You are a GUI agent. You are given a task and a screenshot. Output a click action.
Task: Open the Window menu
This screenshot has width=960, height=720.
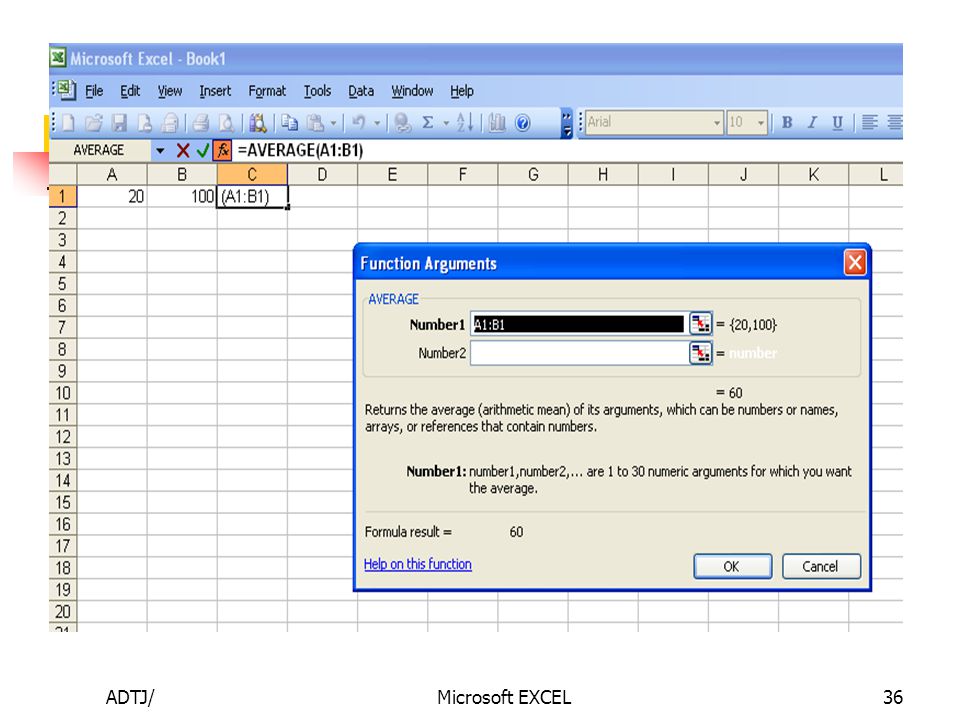coord(412,91)
